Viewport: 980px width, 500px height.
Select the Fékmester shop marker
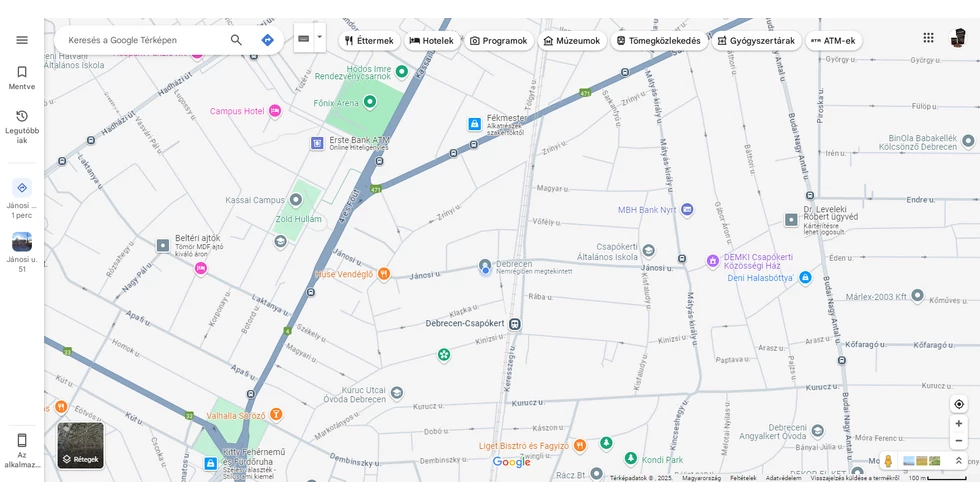475,124
